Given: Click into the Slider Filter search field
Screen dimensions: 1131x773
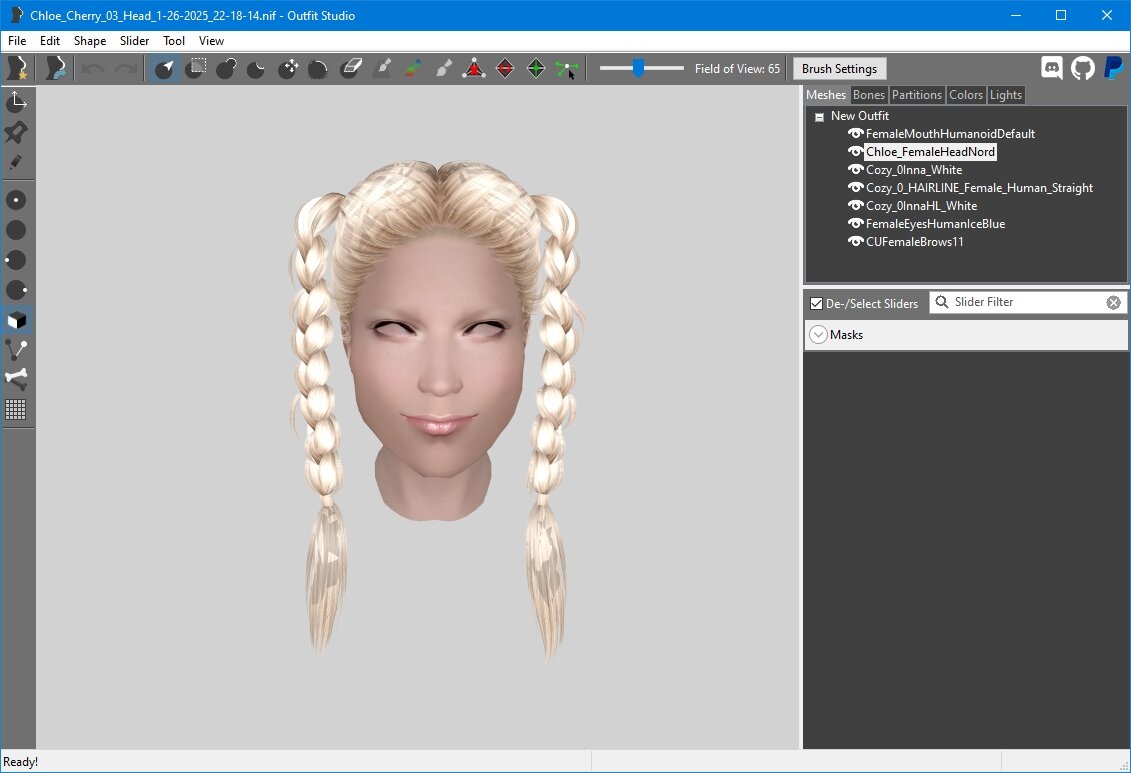Looking at the screenshot, I should [x=1029, y=302].
